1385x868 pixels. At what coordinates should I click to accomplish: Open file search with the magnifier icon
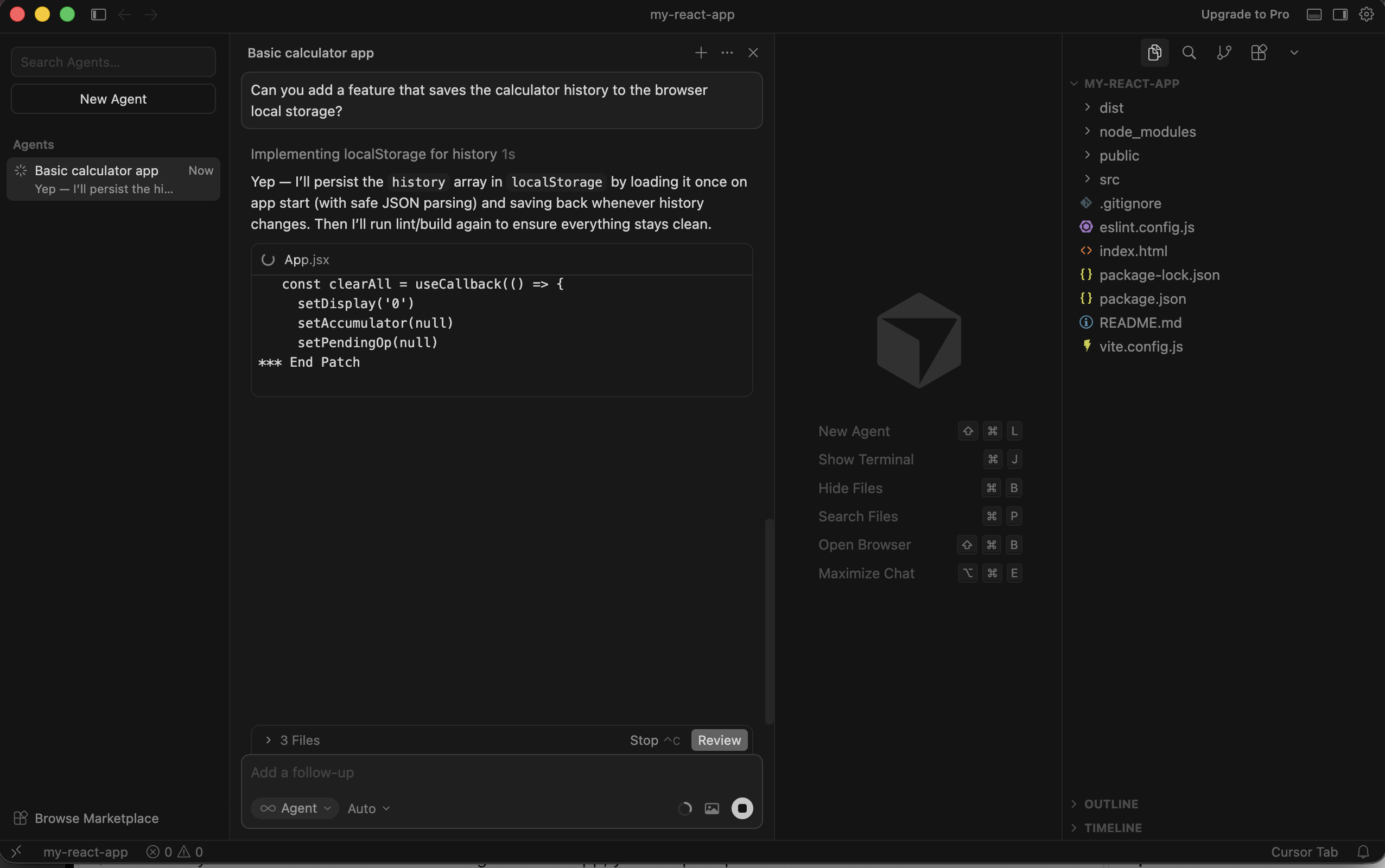pos(1189,52)
